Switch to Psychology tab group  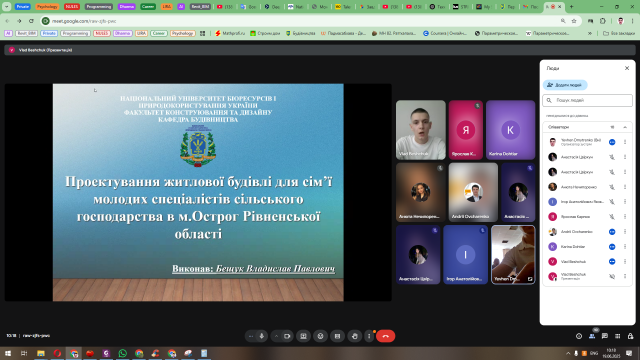(47, 7)
